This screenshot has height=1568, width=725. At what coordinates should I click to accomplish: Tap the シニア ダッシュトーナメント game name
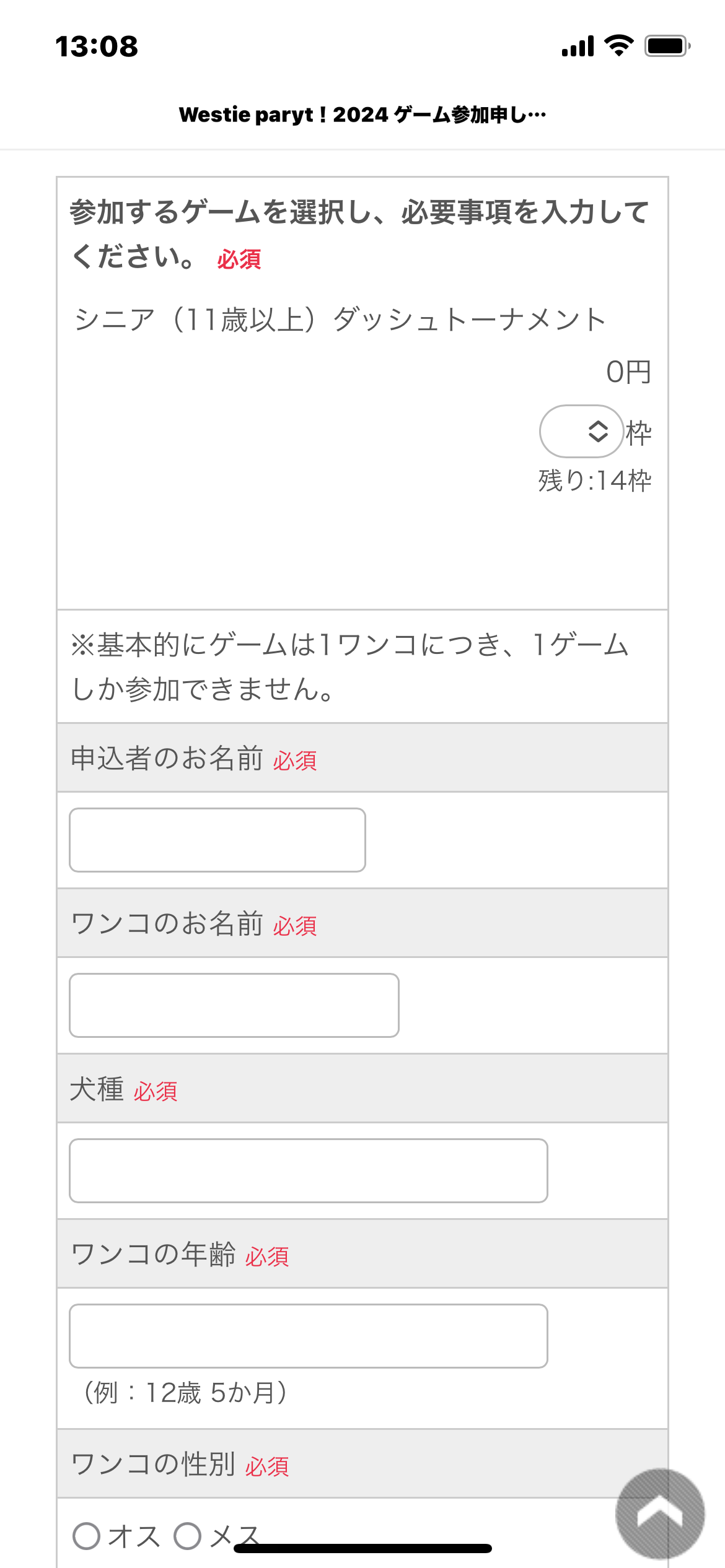(340, 320)
